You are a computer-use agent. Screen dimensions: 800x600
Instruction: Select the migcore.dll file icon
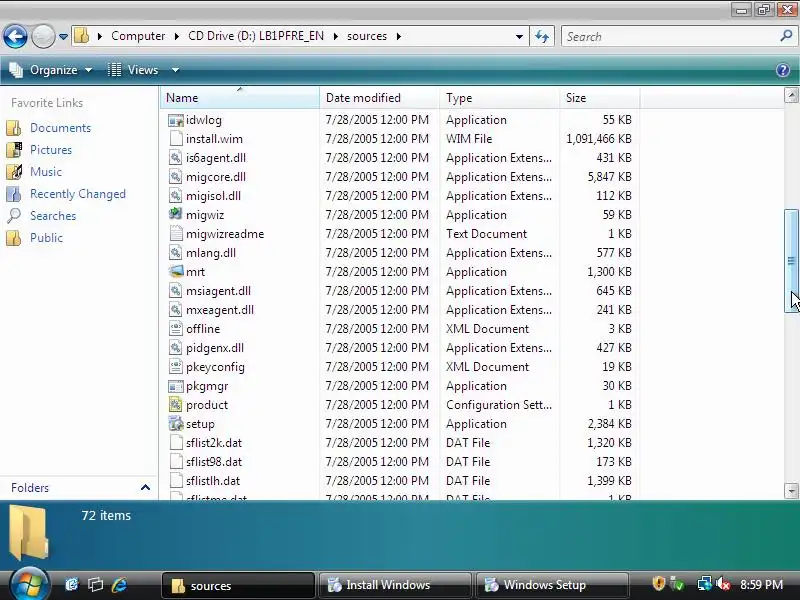pos(176,177)
